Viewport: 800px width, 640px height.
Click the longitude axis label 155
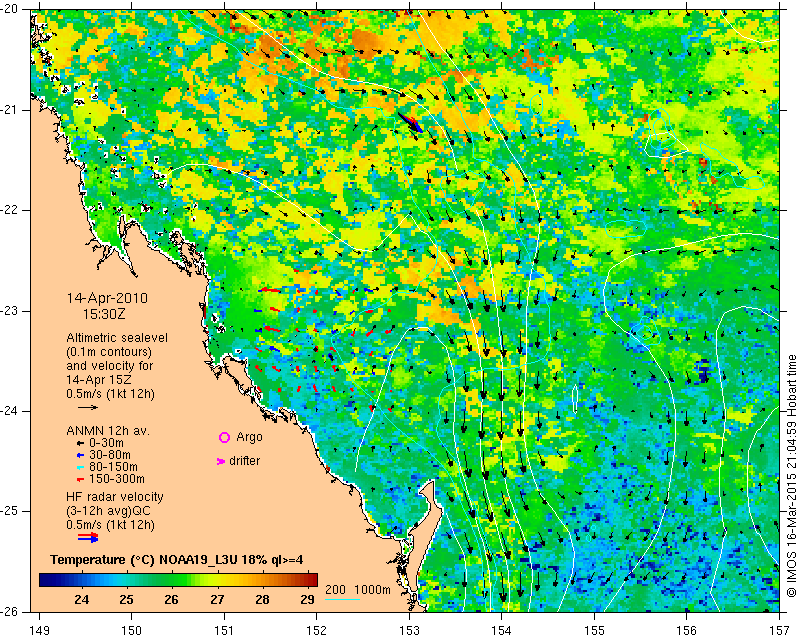click(594, 631)
